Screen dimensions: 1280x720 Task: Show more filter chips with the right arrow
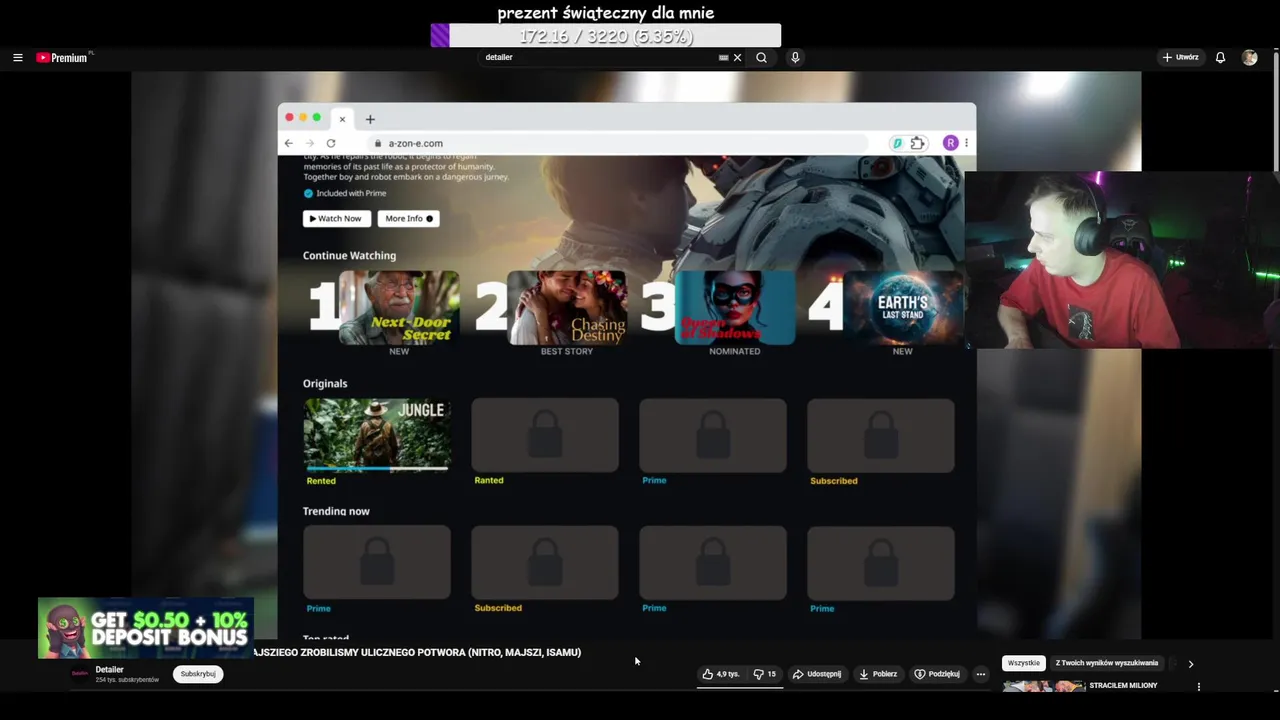pos(1190,664)
